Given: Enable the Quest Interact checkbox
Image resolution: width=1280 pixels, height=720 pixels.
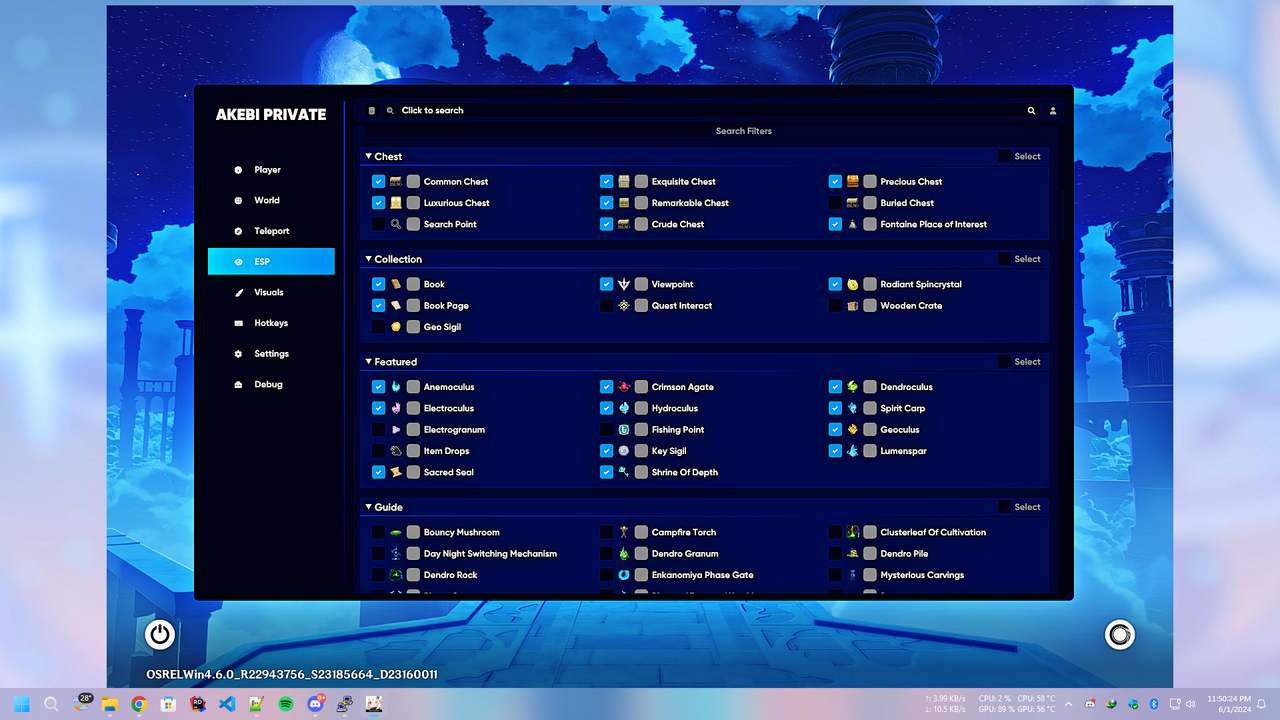Looking at the screenshot, I should click(x=606, y=306).
